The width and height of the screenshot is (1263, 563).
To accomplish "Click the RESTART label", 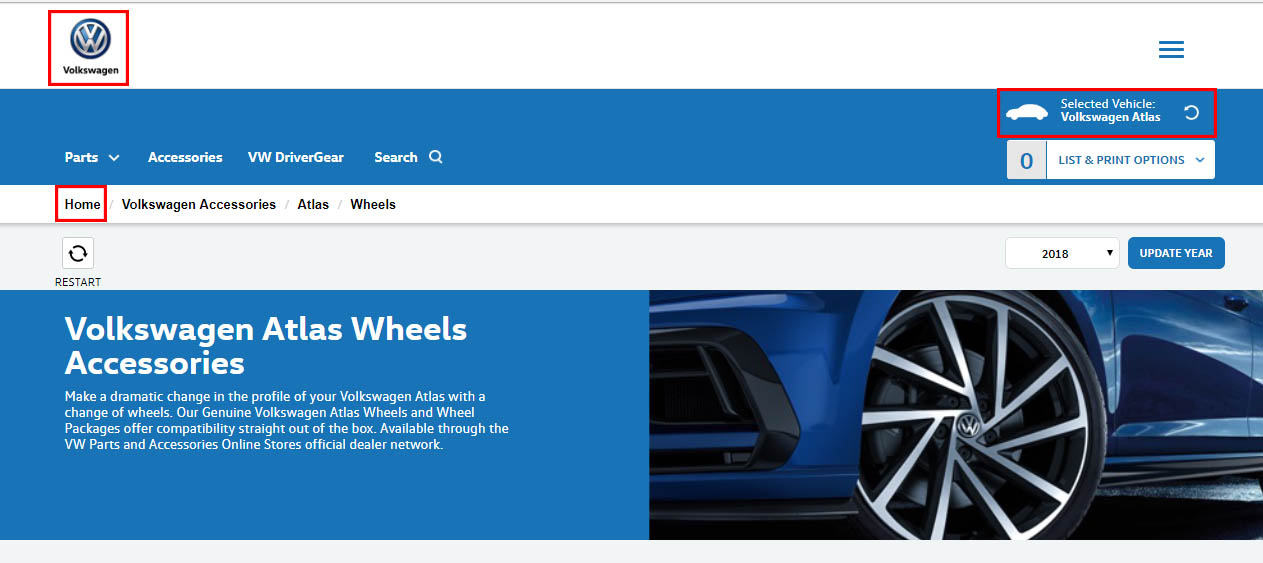I will point(78,282).
